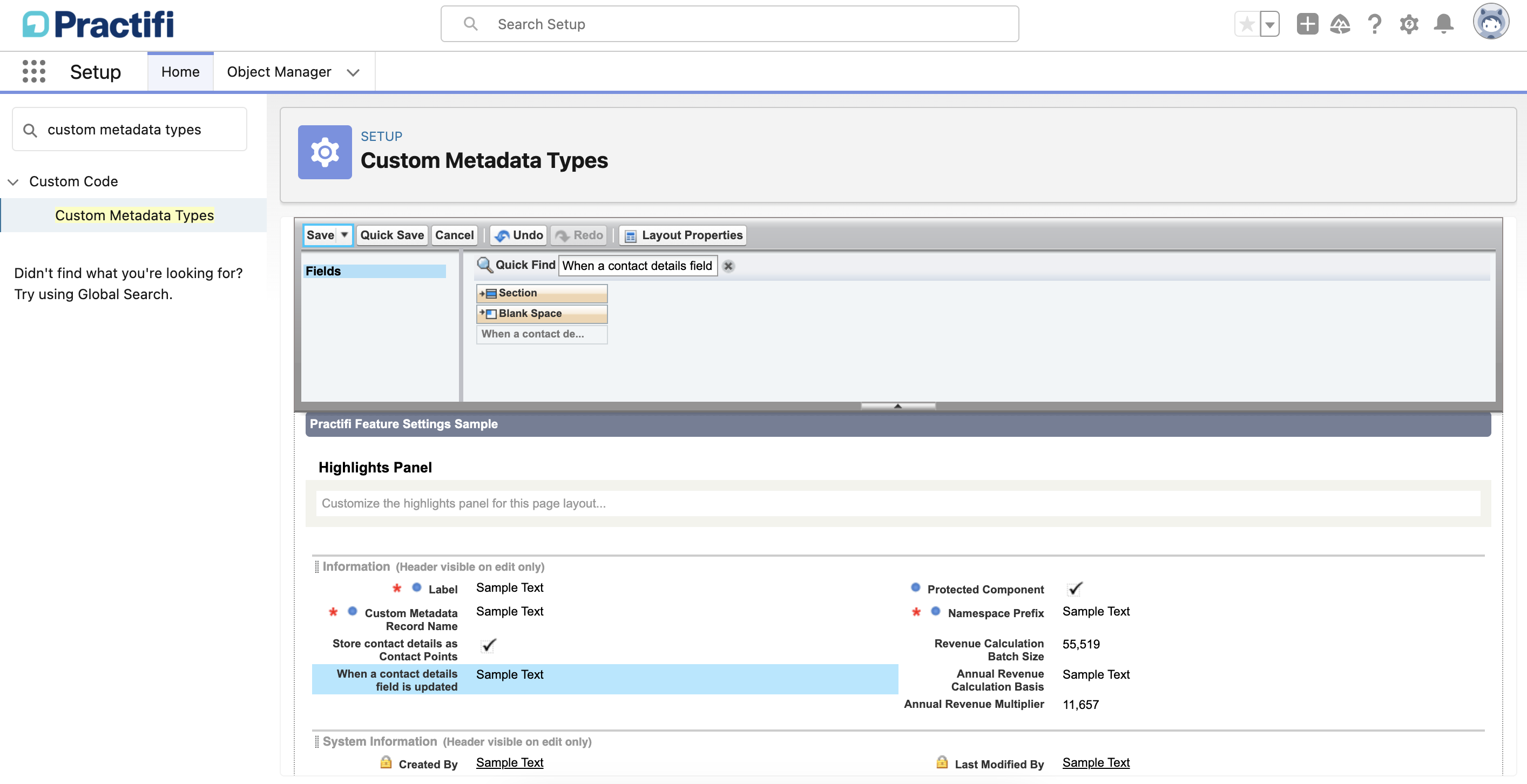
Task: Collapse the Custom Code tree section
Action: tap(13, 182)
